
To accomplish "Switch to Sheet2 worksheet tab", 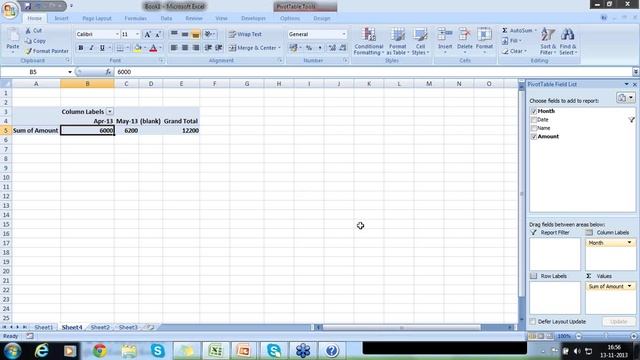I will point(100,327).
